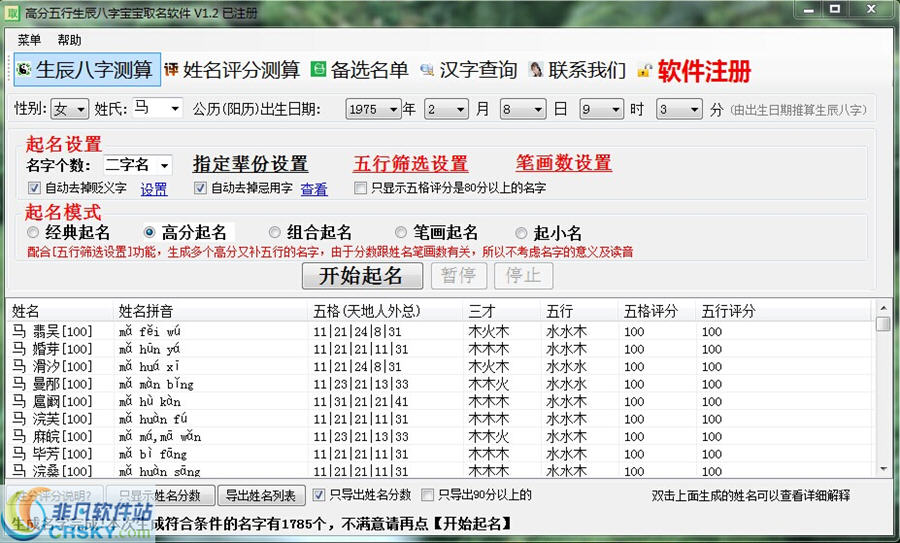Image resolution: width=900 pixels, height=543 pixels.
Task: Expand the 姓氏 surname dropdown
Action: click(174, 108)
